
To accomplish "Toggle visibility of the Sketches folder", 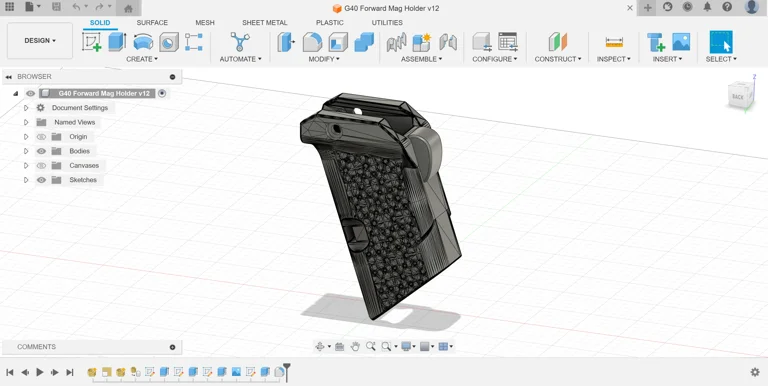I will (41, 180).
